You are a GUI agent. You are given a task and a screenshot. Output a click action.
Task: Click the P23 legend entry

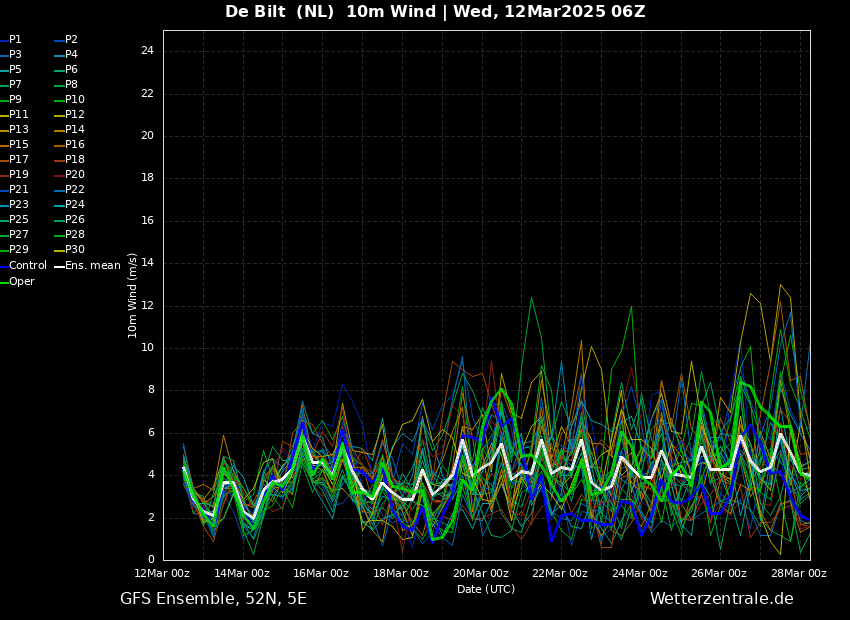tap(18, 205)
